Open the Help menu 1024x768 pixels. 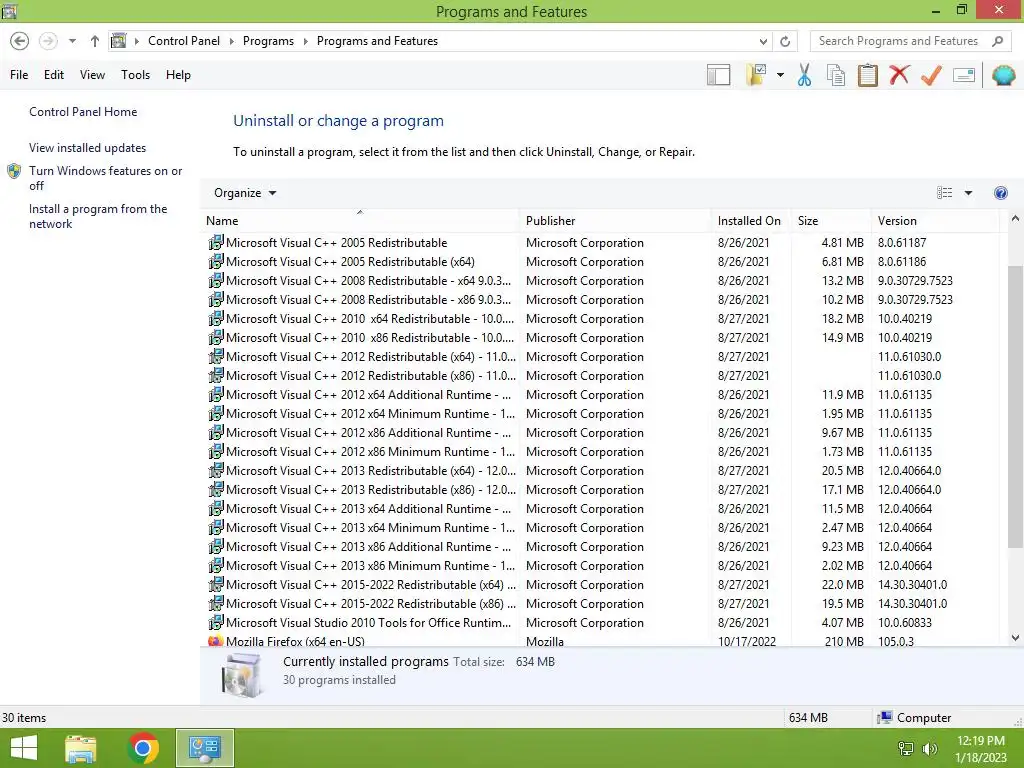click(x=178, y=74)
